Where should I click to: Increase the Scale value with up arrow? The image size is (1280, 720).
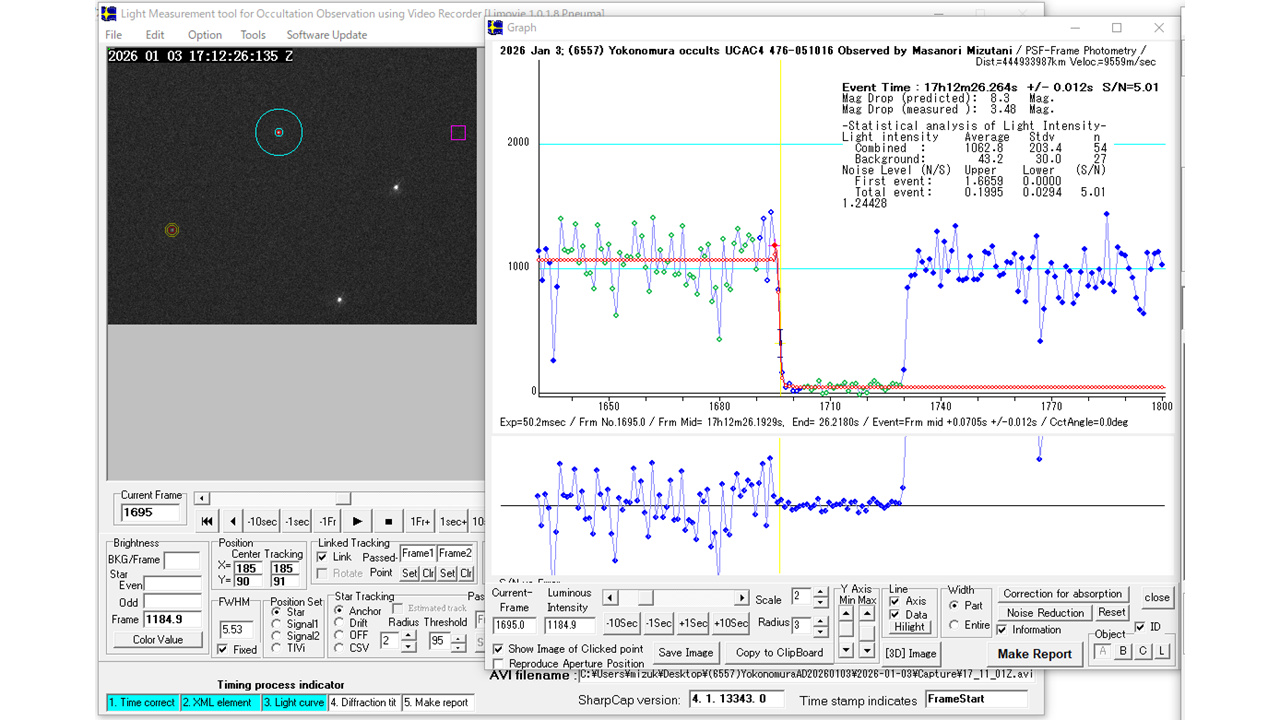[x=821, y=593]
